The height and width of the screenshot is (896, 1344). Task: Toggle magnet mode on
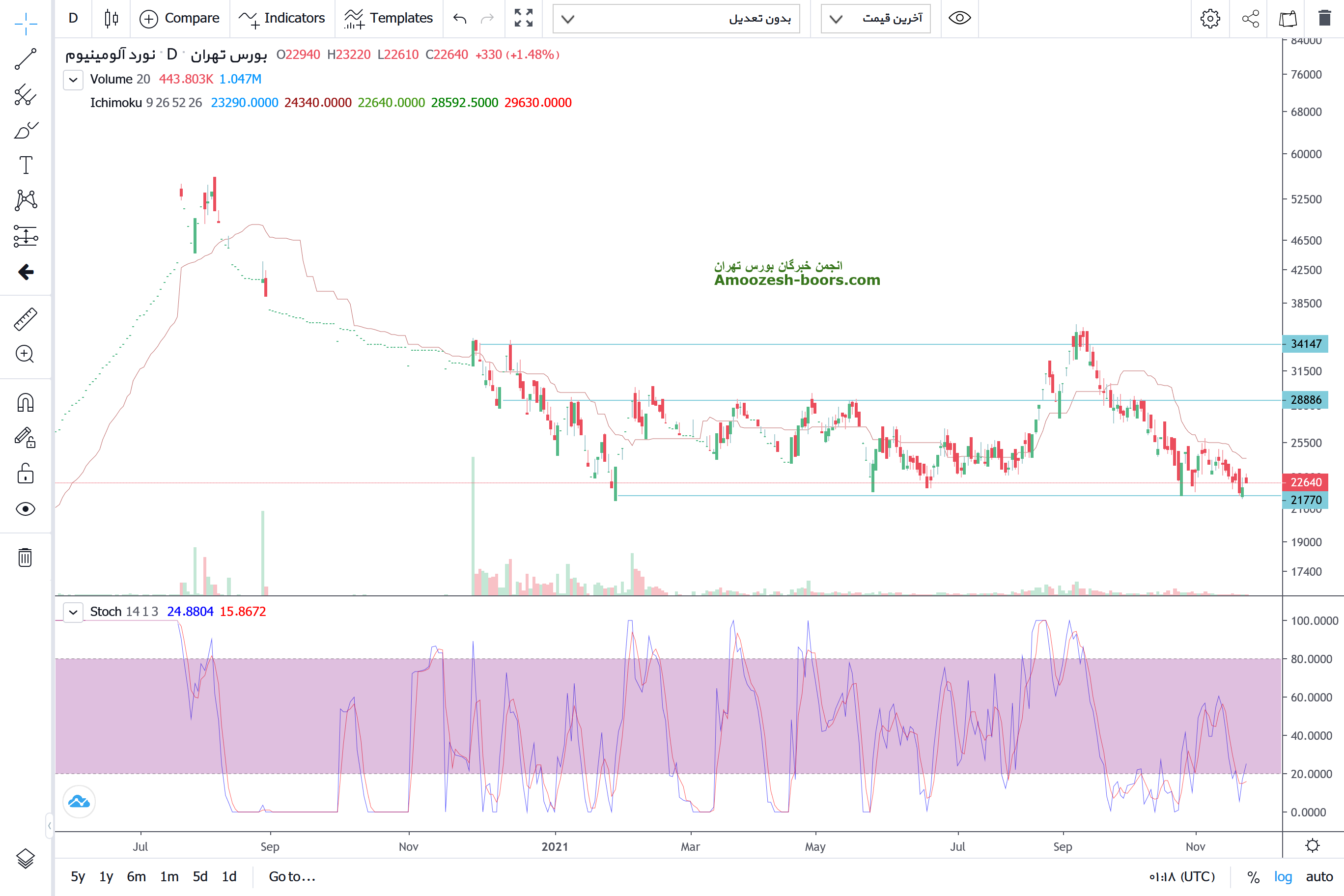25,403
